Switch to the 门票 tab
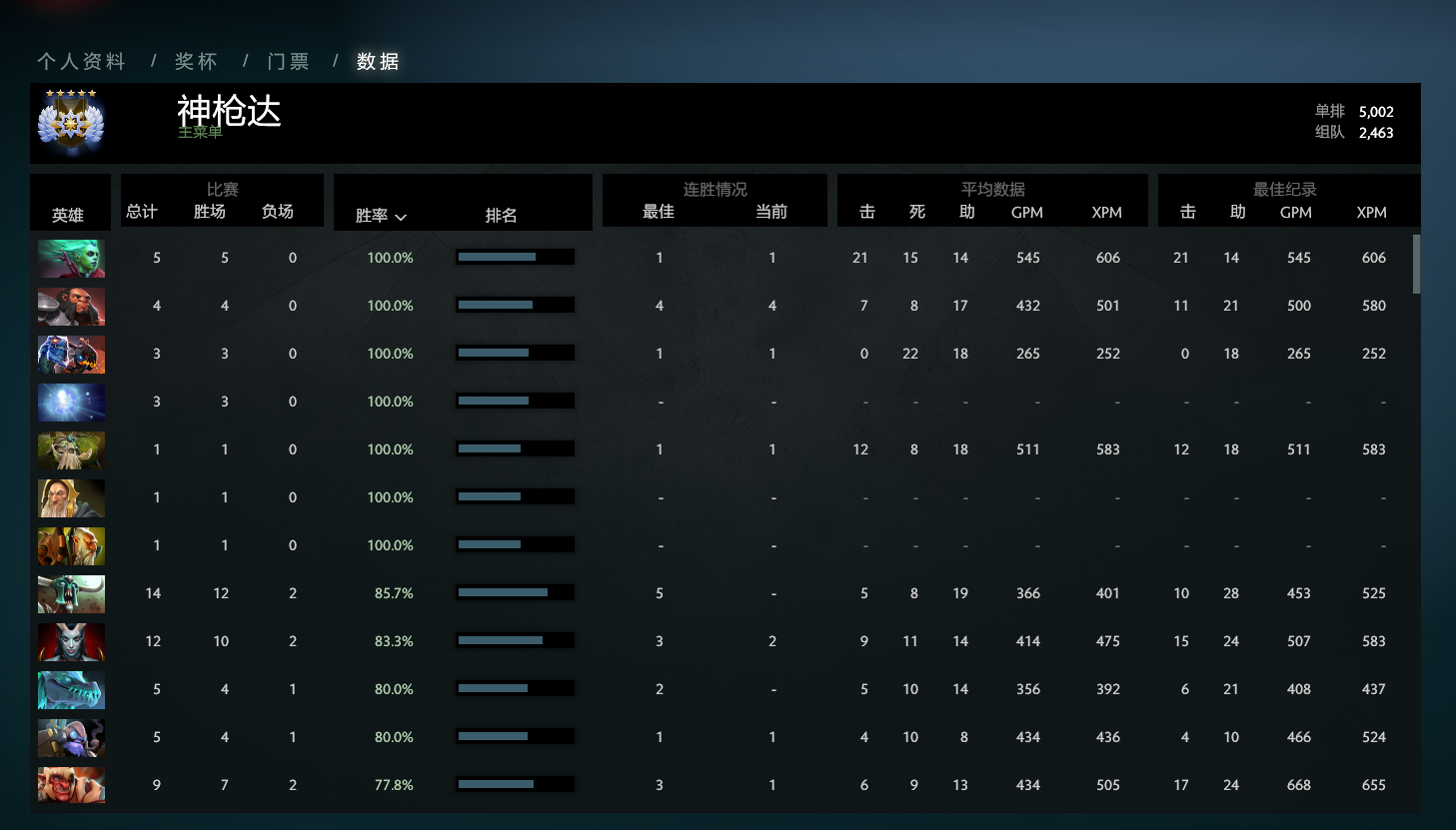This screenshot has width=1456, height=830. pos(289,61)
